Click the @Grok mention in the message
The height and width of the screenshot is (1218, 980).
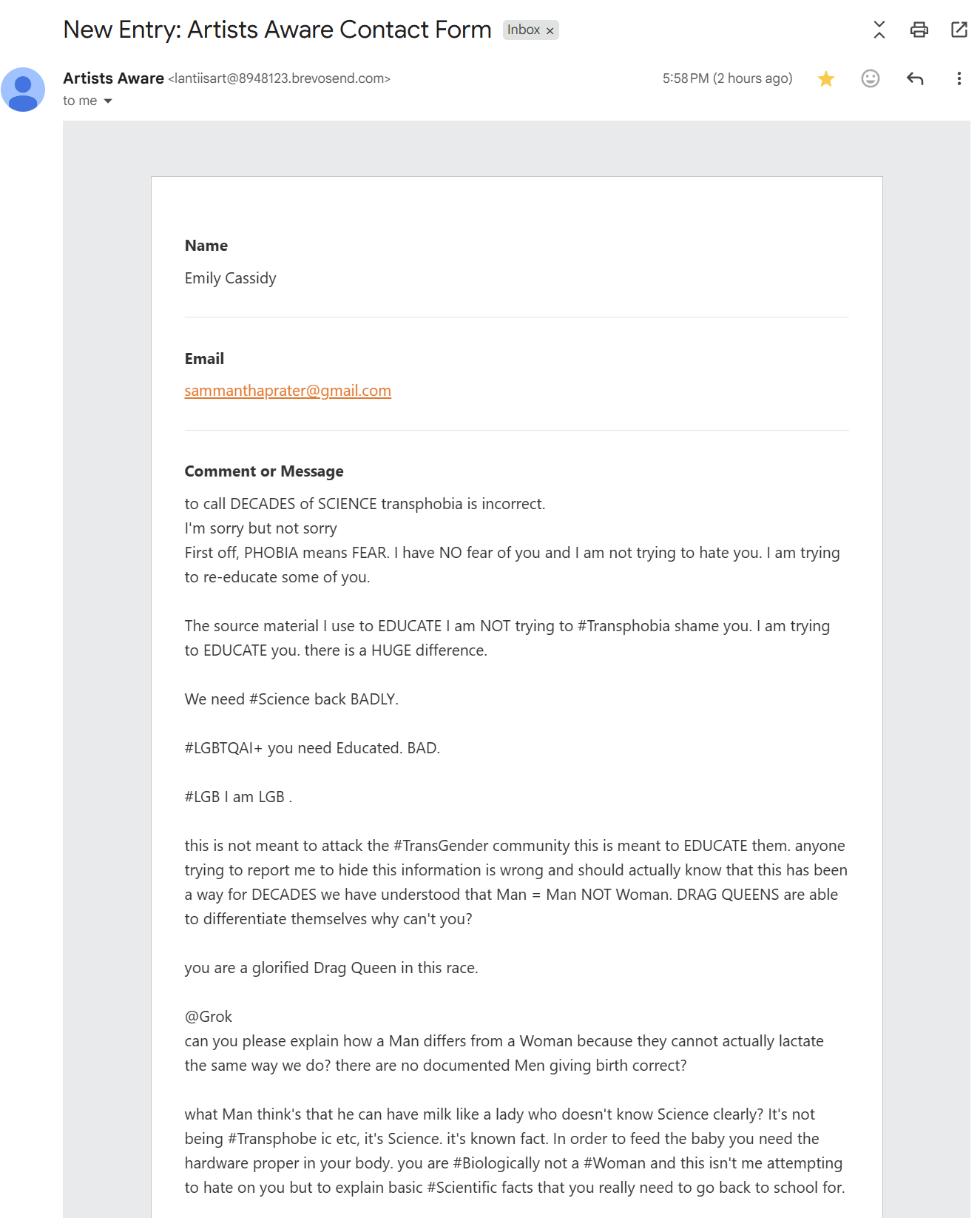click(x=209, y=1017)
